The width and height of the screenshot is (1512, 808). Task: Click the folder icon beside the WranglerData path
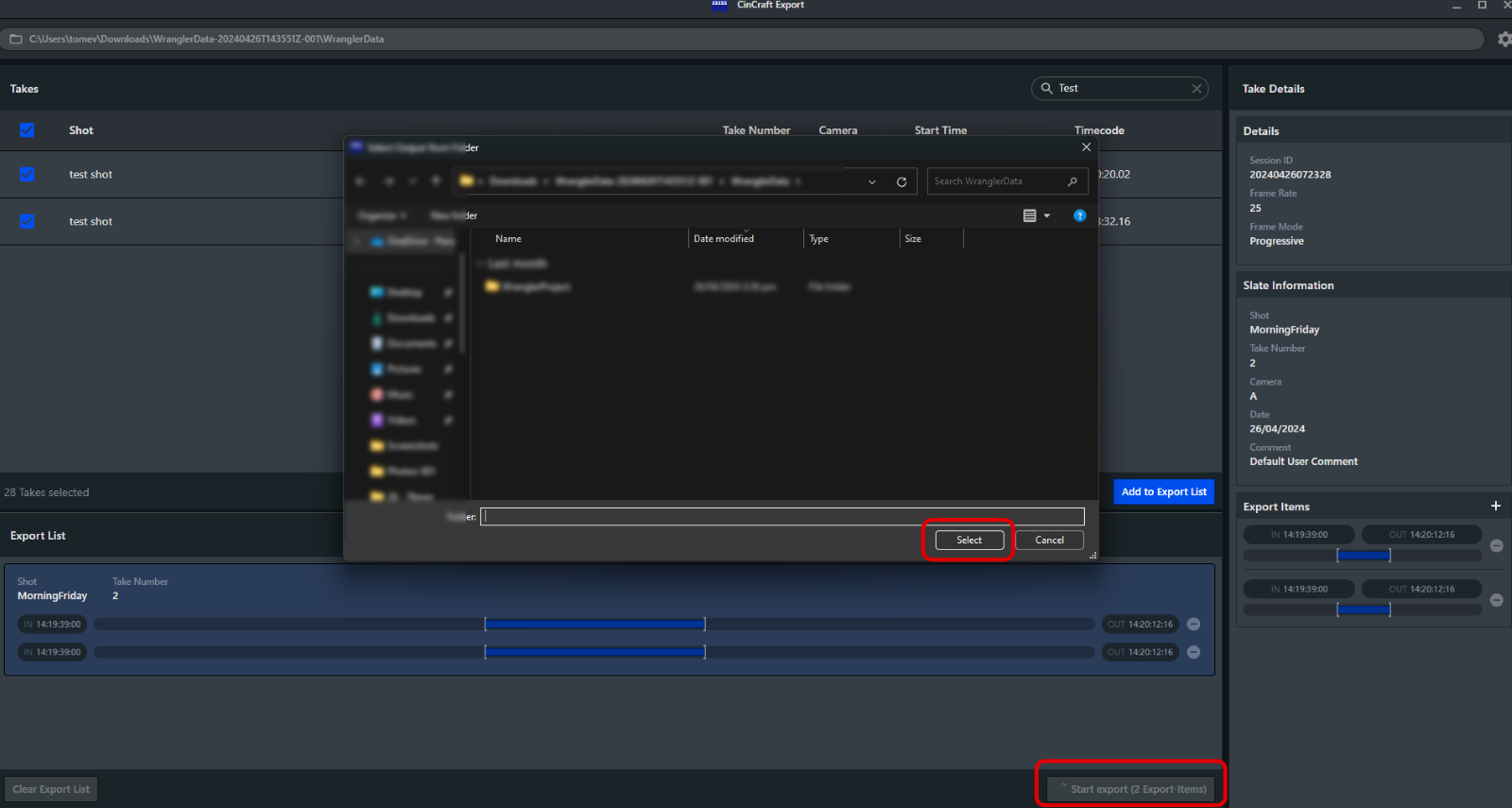click(16, 39)
